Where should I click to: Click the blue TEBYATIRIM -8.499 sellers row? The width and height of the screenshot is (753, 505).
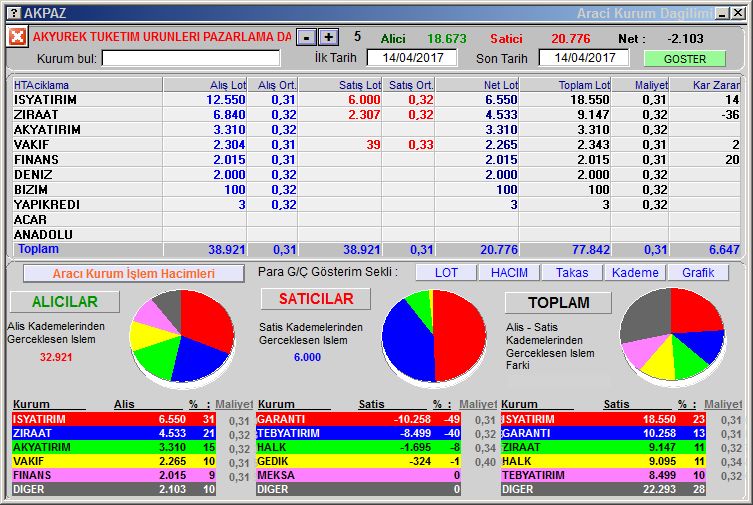tap(358, 433)
